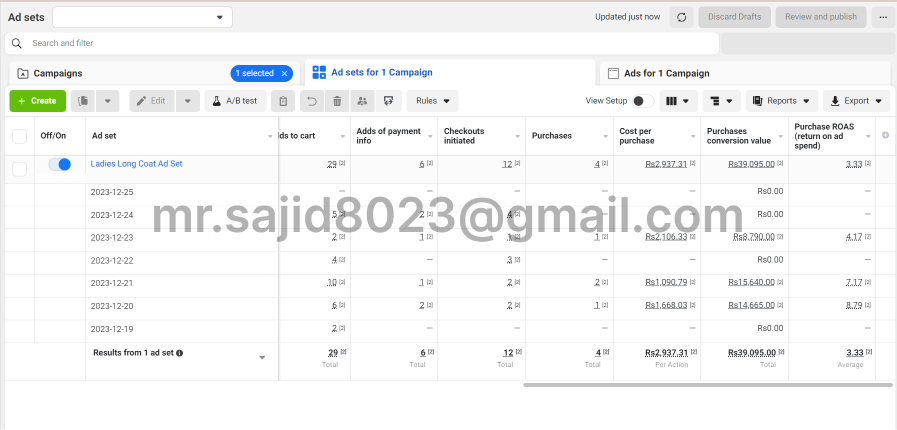Open the Export dropdown
Image resolution: width=897 pixels, height=430 pixels.
click(x=856, y=101)
